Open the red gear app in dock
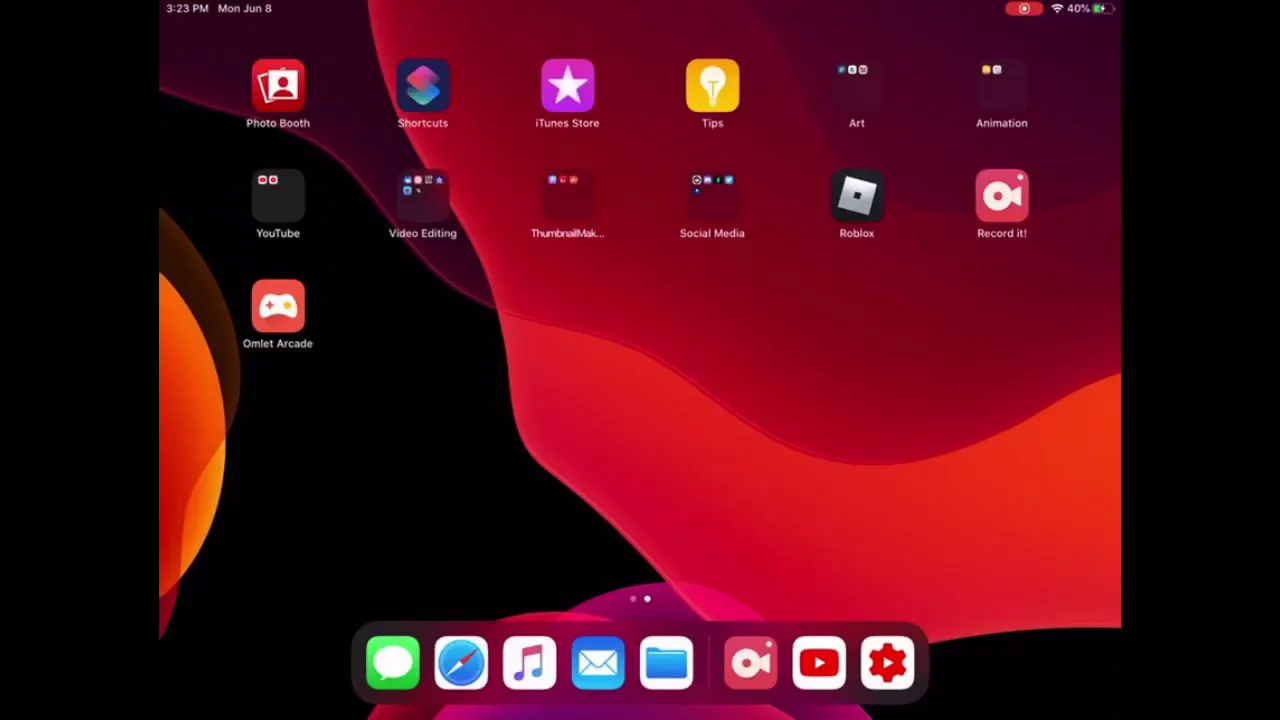Screen dimensions: 1280x720 (x=887, y=663)
